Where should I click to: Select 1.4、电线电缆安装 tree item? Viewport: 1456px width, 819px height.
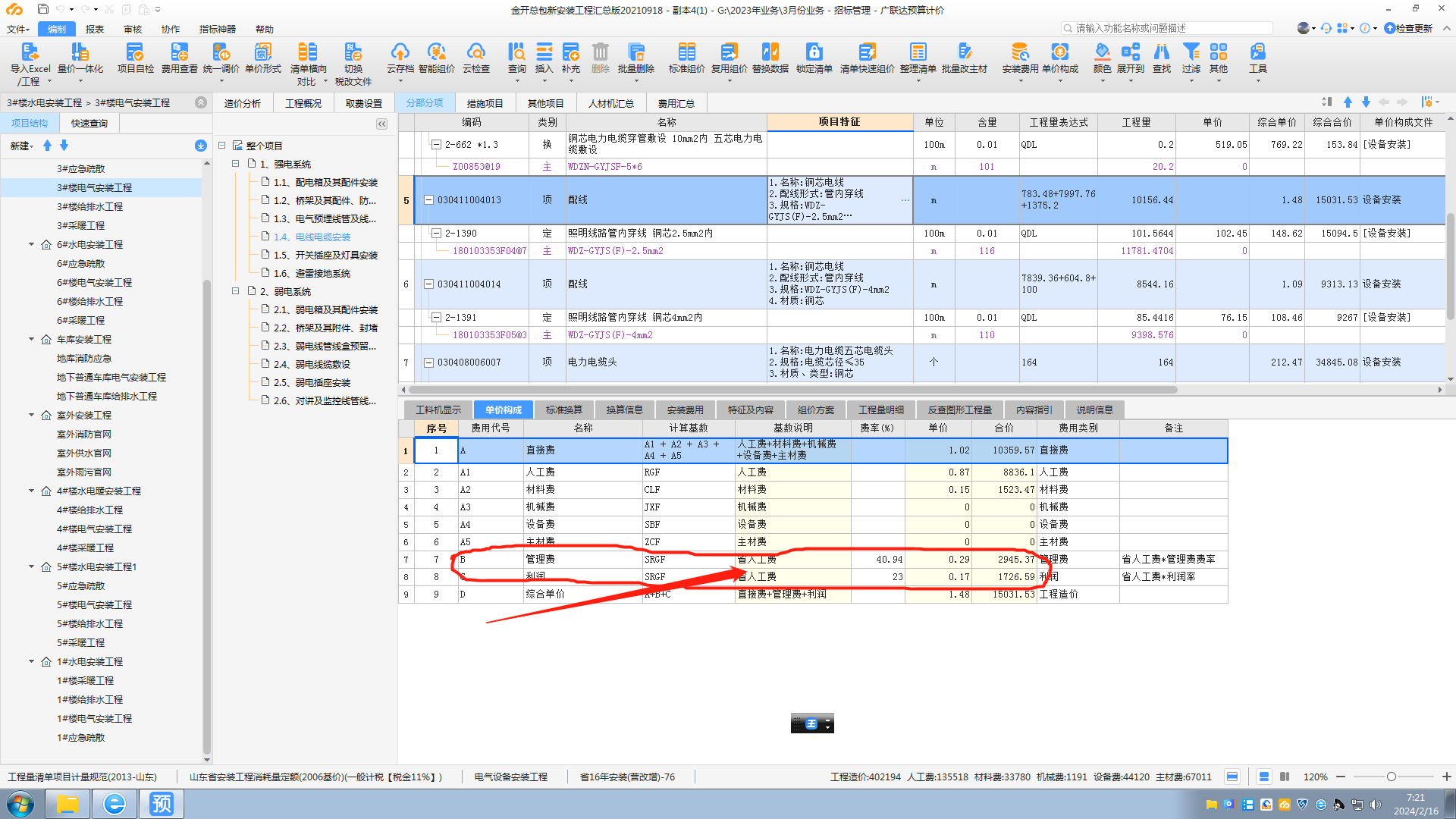coord(312,237)
